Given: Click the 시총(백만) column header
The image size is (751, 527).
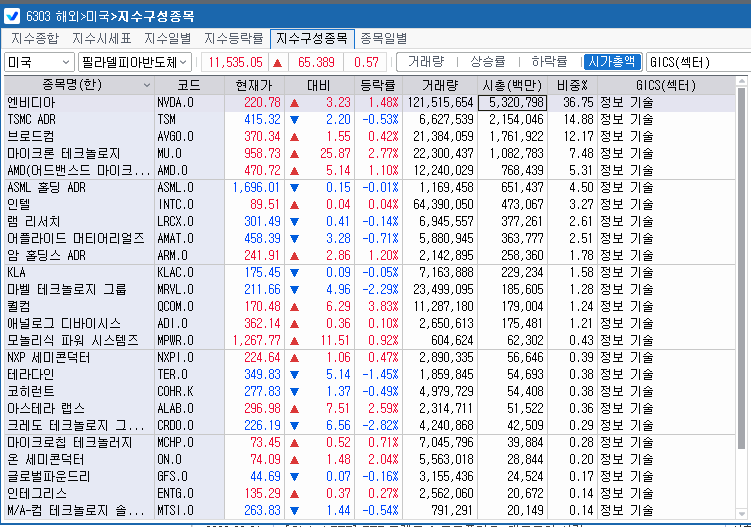Looking at the screenshot, I should (512, 85).
